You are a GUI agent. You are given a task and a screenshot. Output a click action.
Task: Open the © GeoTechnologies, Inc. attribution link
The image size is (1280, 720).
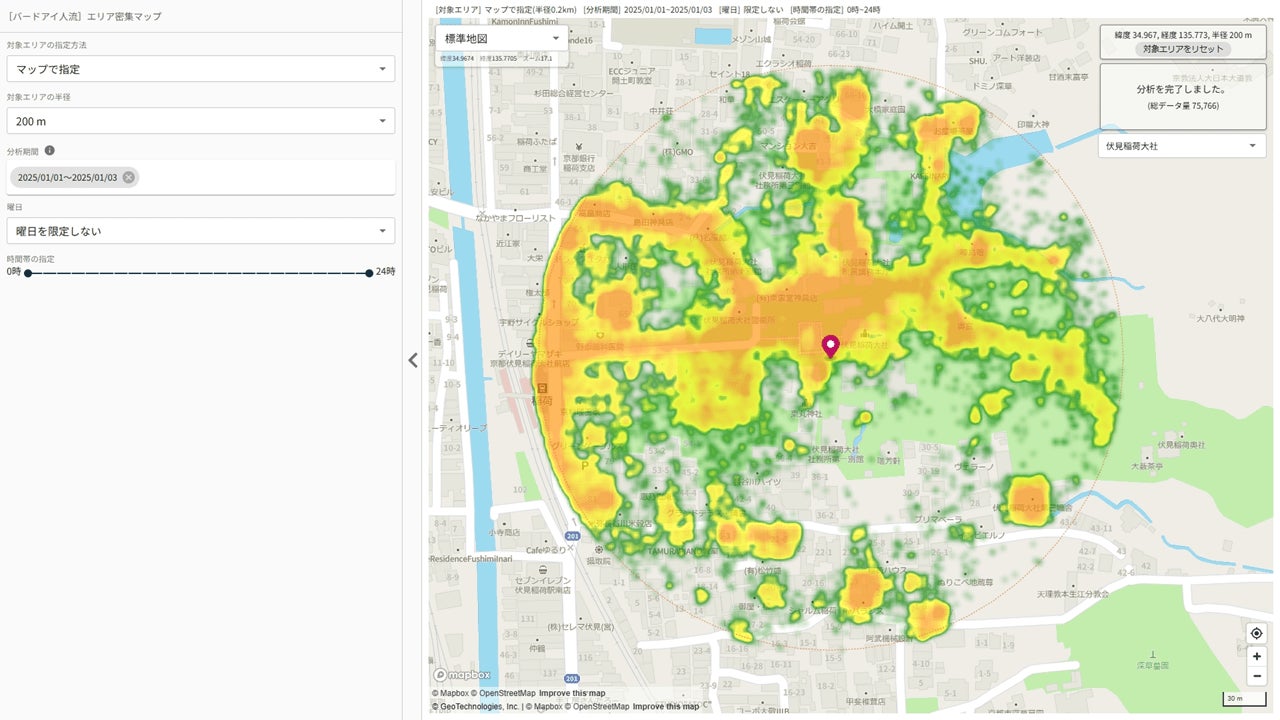[x=475, y=707]
